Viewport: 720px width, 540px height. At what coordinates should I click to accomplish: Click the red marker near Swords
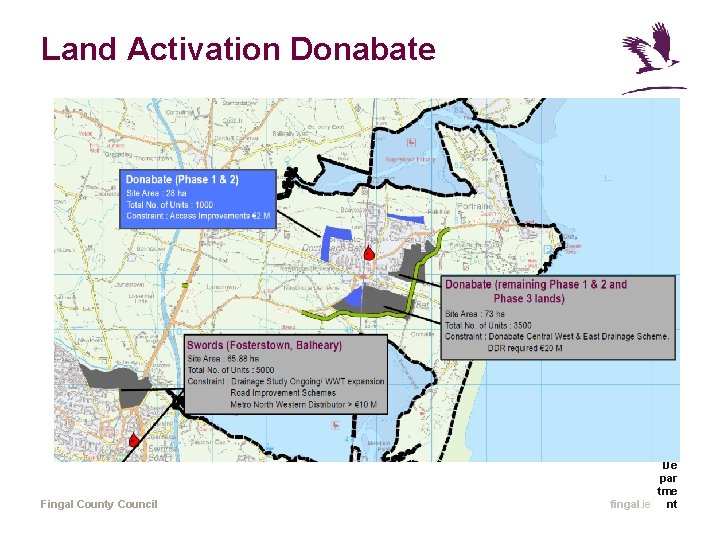134,440
